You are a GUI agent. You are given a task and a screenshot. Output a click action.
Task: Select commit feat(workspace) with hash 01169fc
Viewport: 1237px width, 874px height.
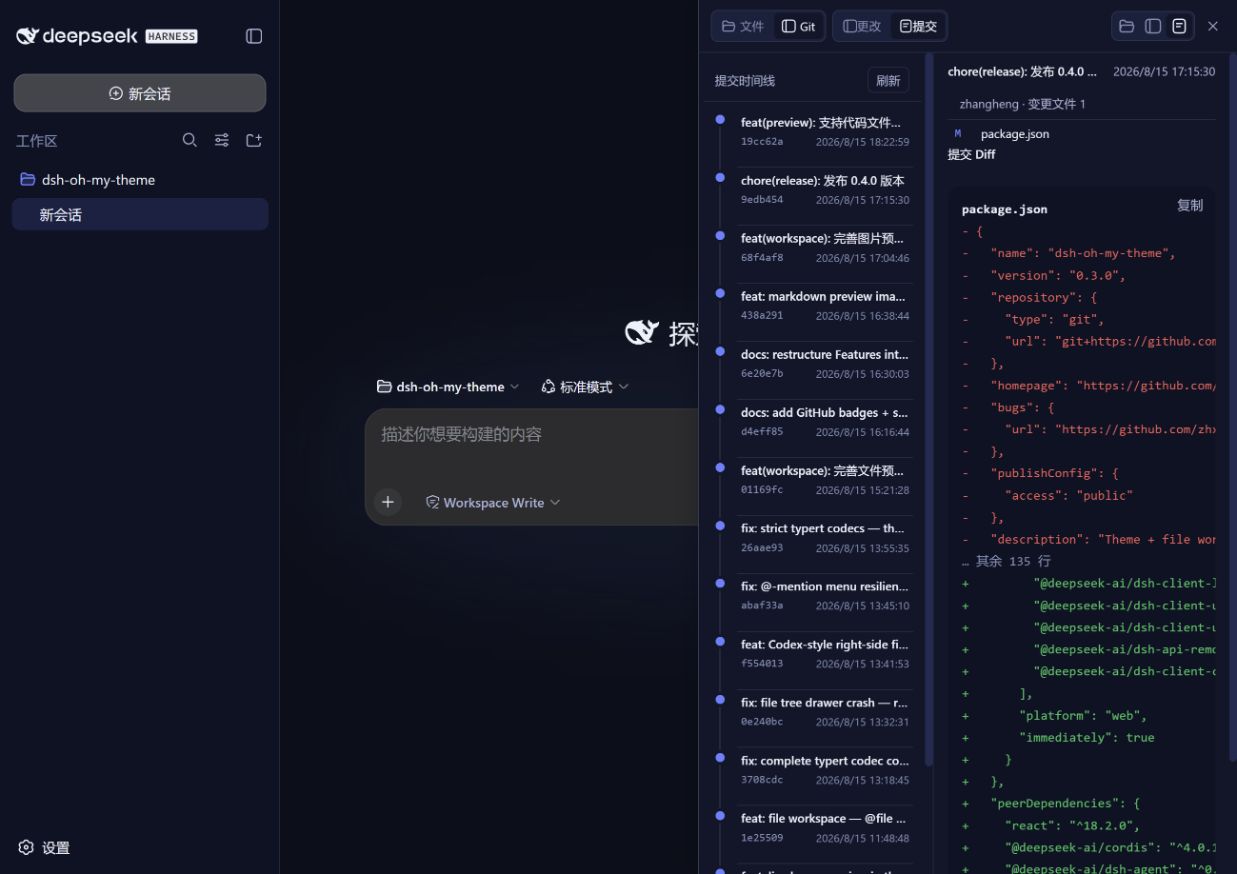(825, 480)
